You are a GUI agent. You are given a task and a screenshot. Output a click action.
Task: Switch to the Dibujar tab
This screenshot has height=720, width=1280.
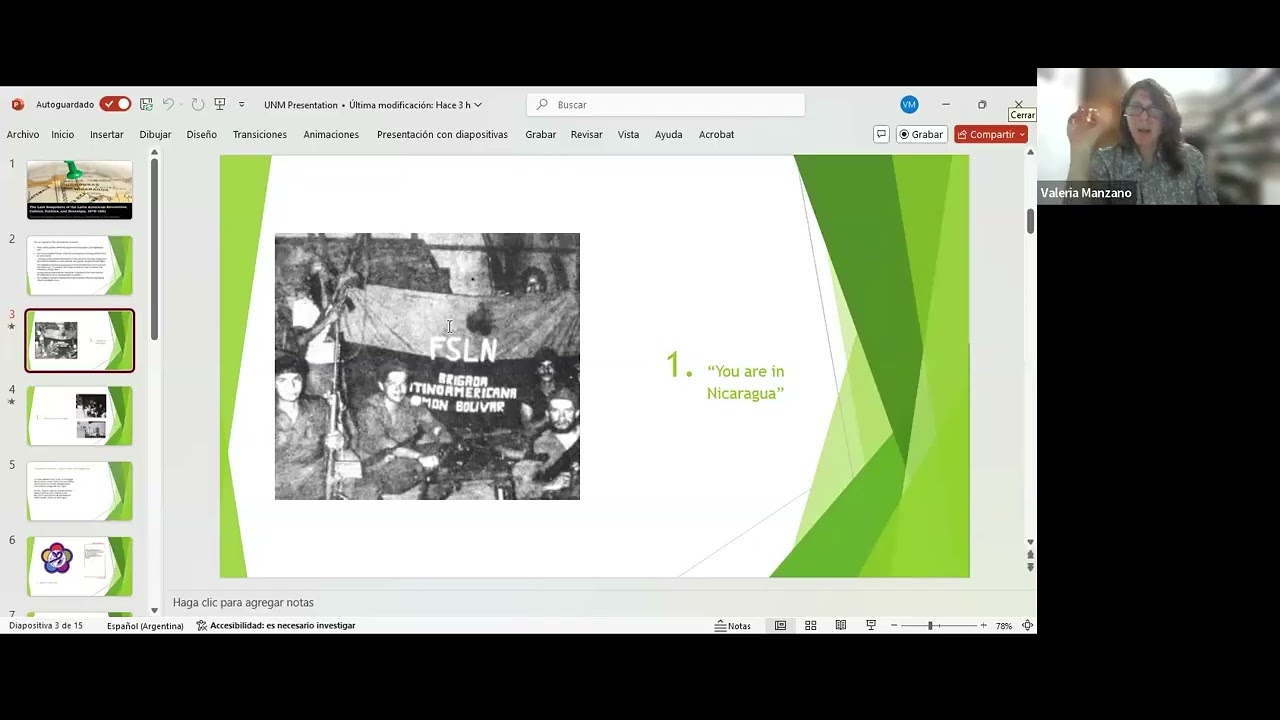155,134
